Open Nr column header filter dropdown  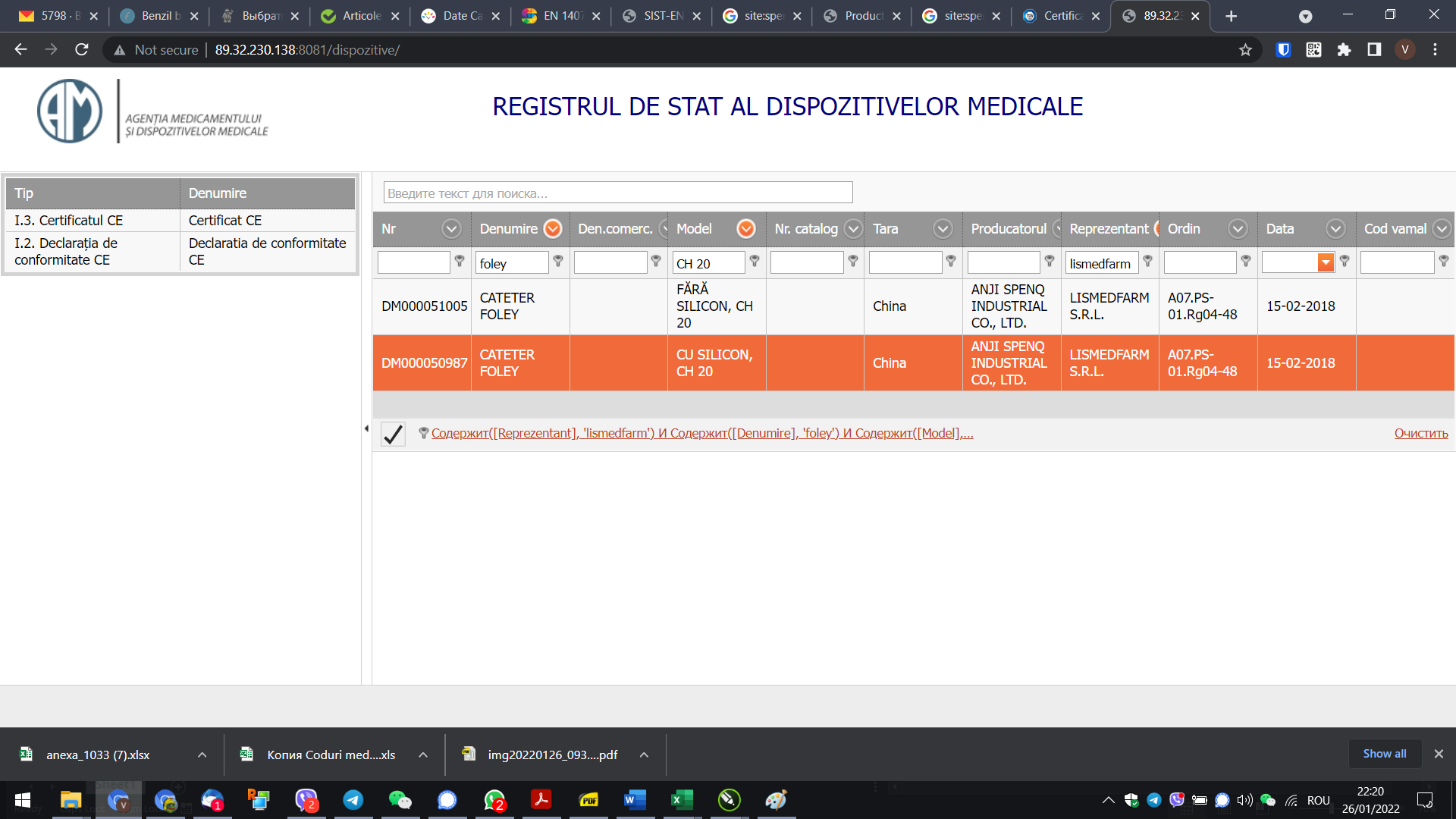tap(451, 228)
